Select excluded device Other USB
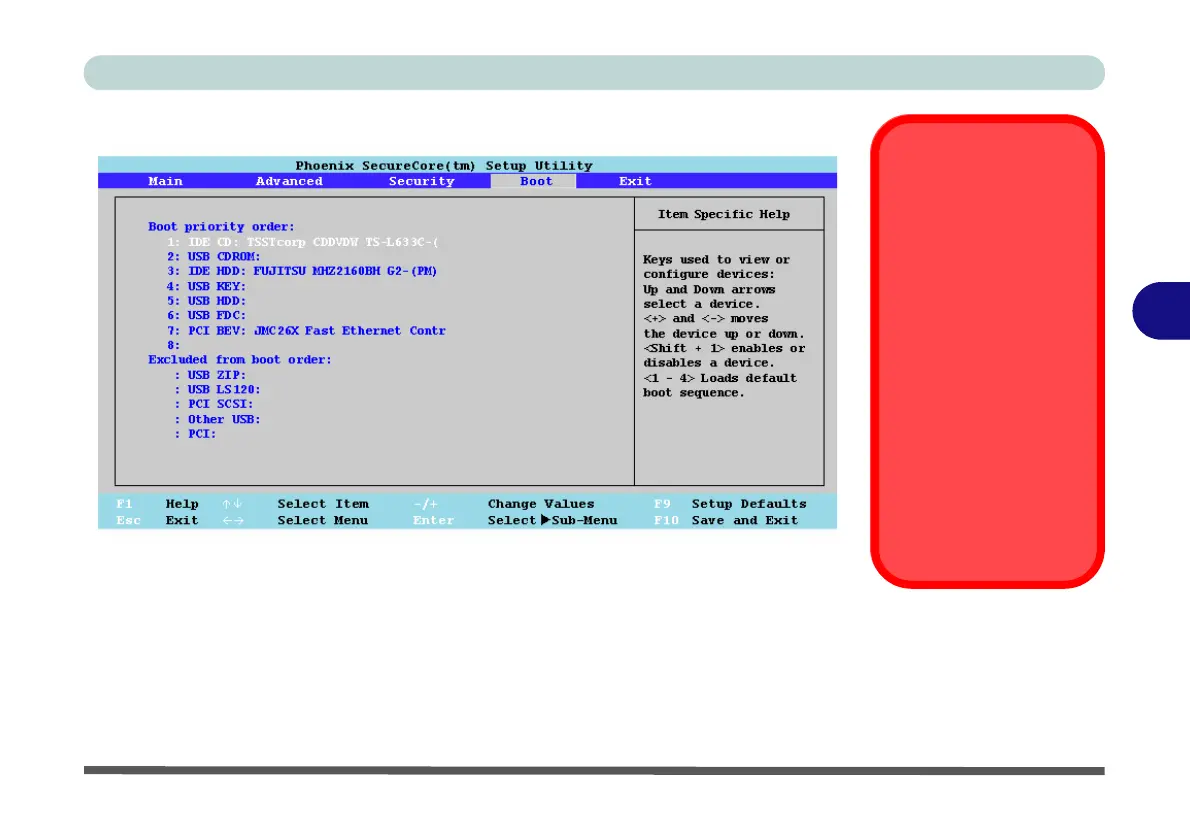Viewport: 1190px width, 838px height. click(217, 419)
